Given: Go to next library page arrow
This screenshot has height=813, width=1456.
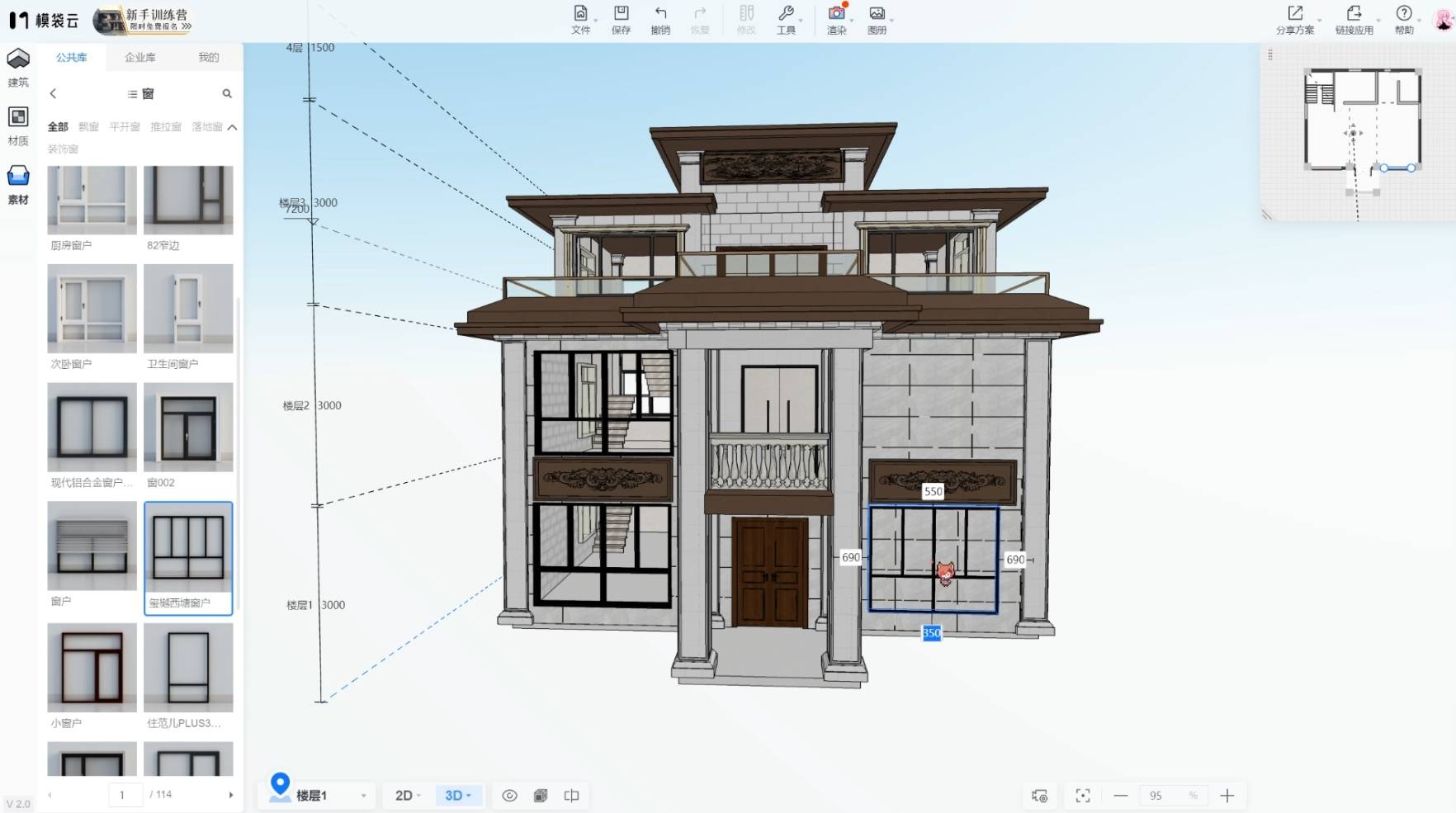Looking at the screenshot, I should pos(231,795).
